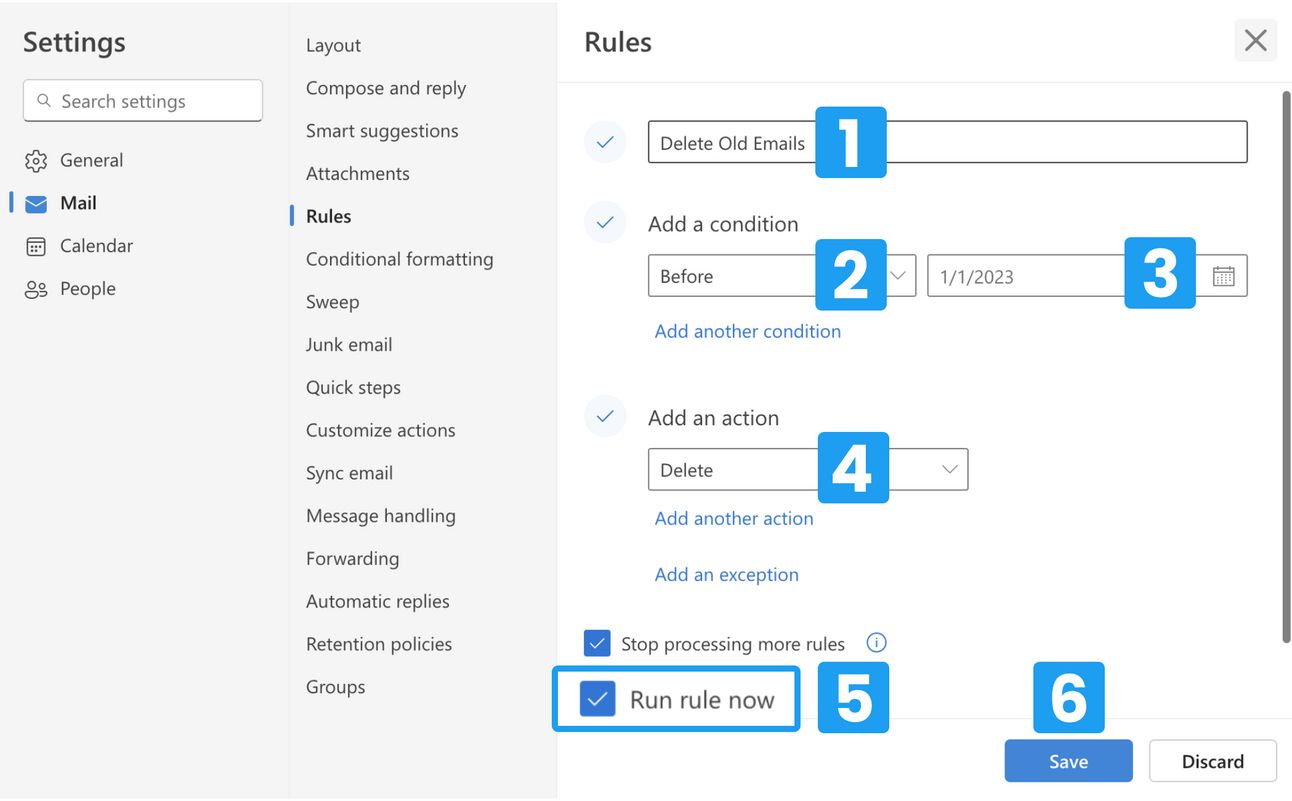1292x801 pixels.
Task: Open the Delete action dropdown
Action: pyautogui.click(x=949, y=470)
